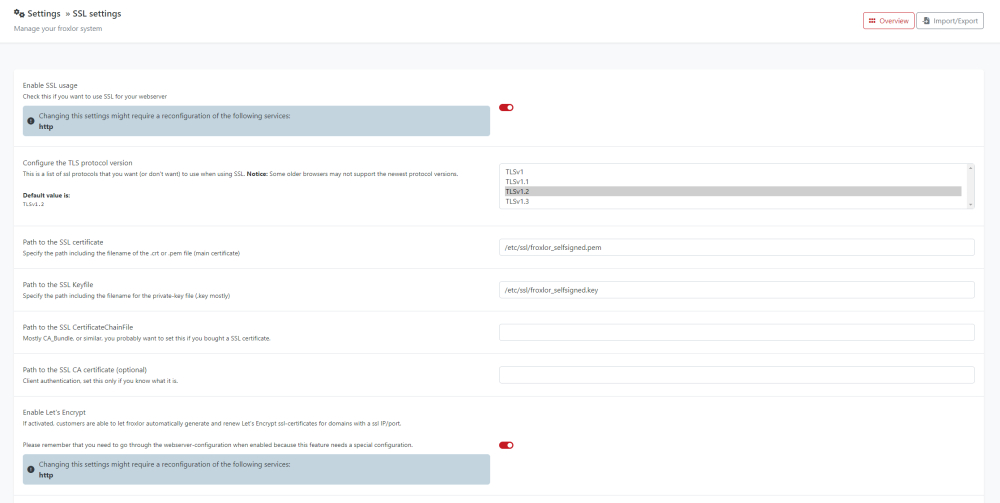Focus the SSL certificate path field
This screenshot has height=503, width=1000.
tap(736, 247)
